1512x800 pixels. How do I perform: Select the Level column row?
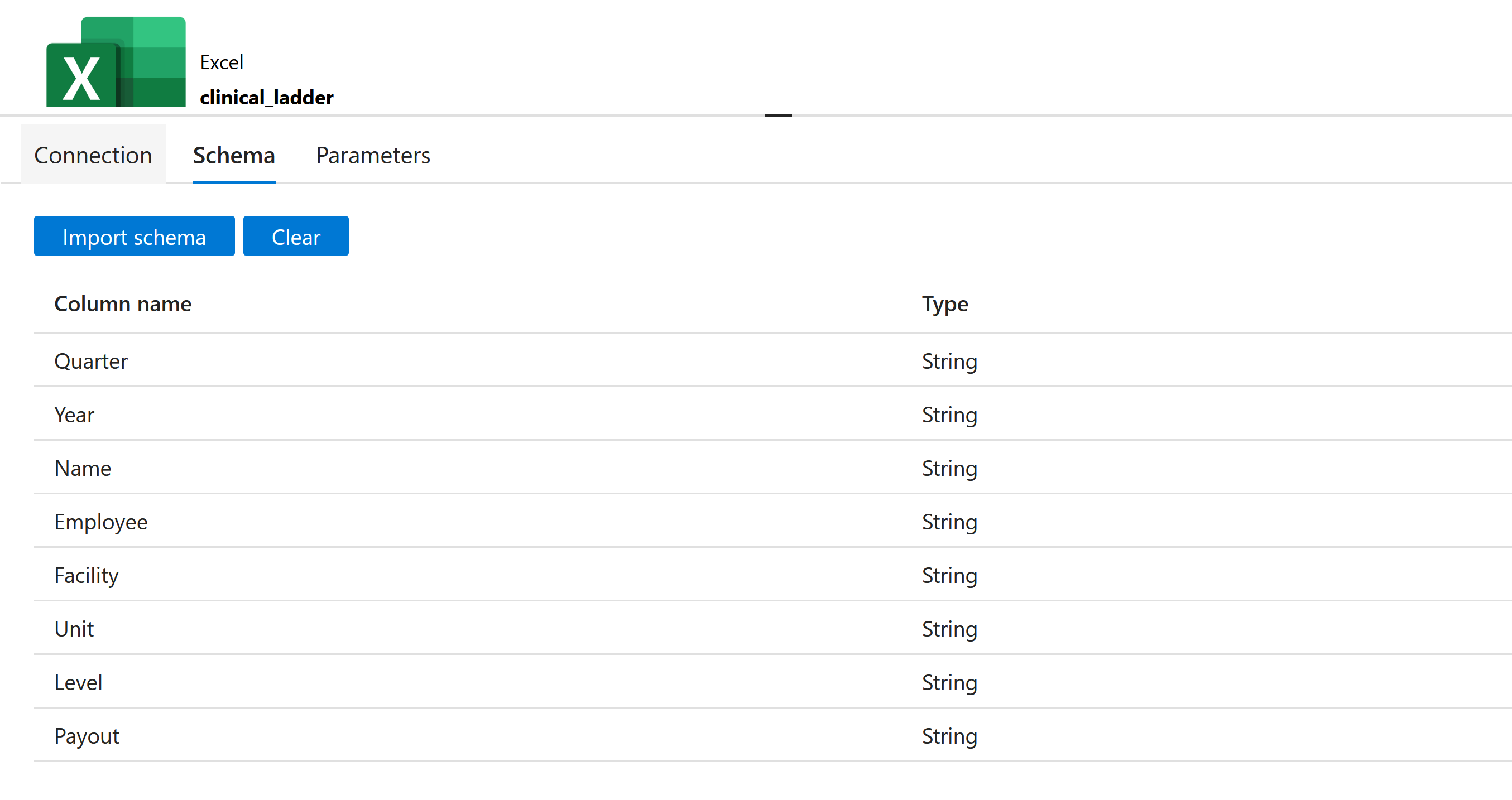(772, 682)
